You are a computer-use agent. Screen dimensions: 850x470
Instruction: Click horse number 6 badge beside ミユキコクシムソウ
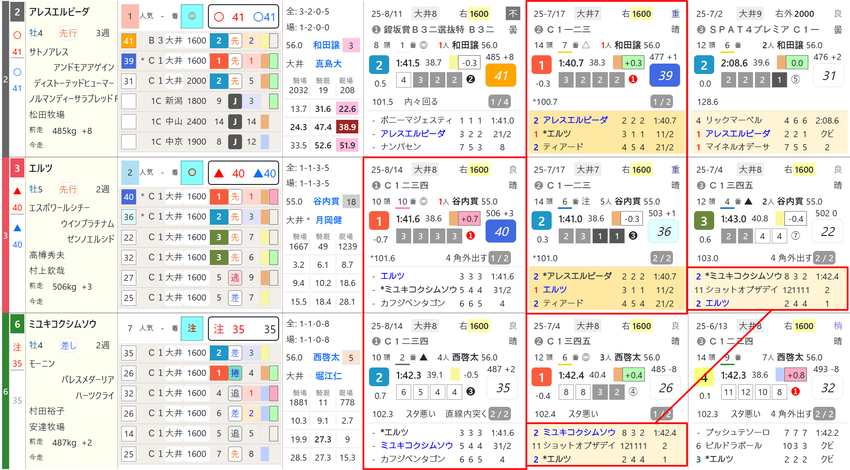(x=17, y=324)
